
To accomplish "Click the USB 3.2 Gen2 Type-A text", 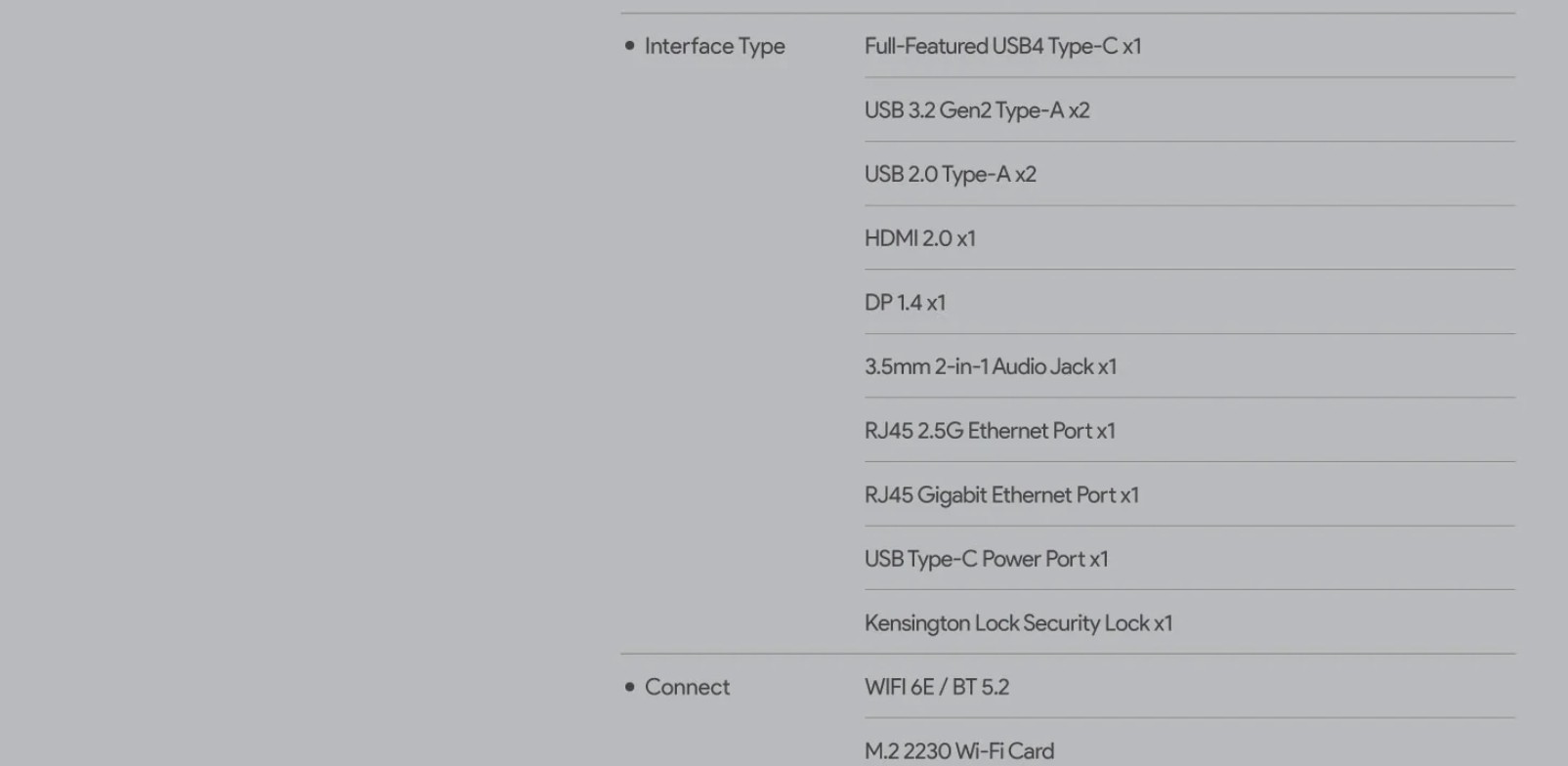I will pos(963,110).
